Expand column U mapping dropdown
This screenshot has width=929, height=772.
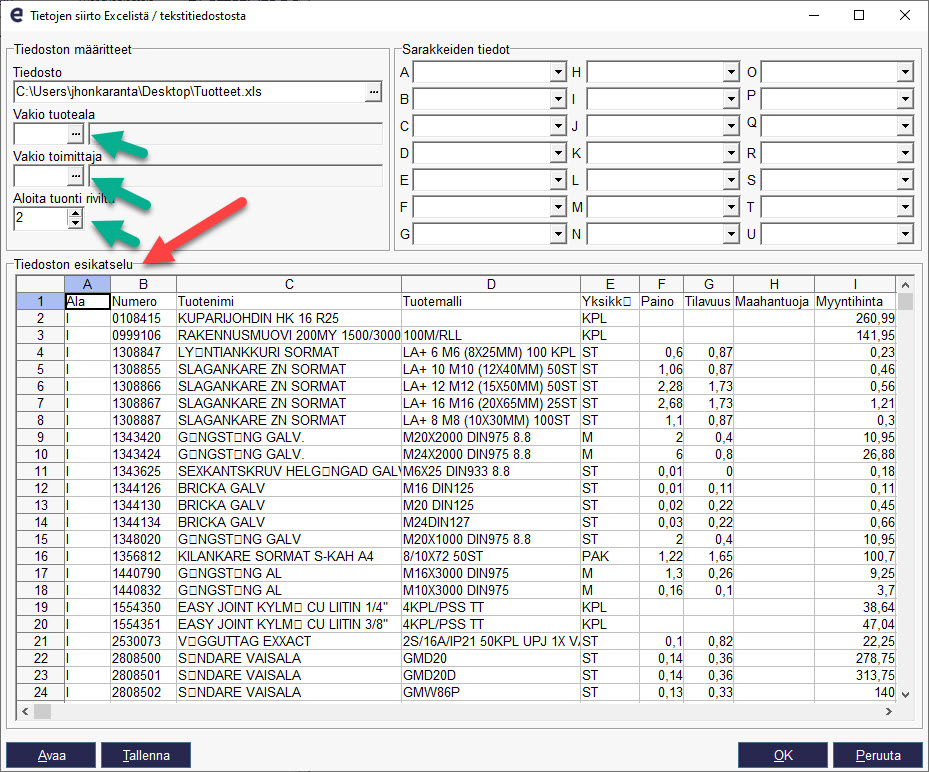point(905,235)
